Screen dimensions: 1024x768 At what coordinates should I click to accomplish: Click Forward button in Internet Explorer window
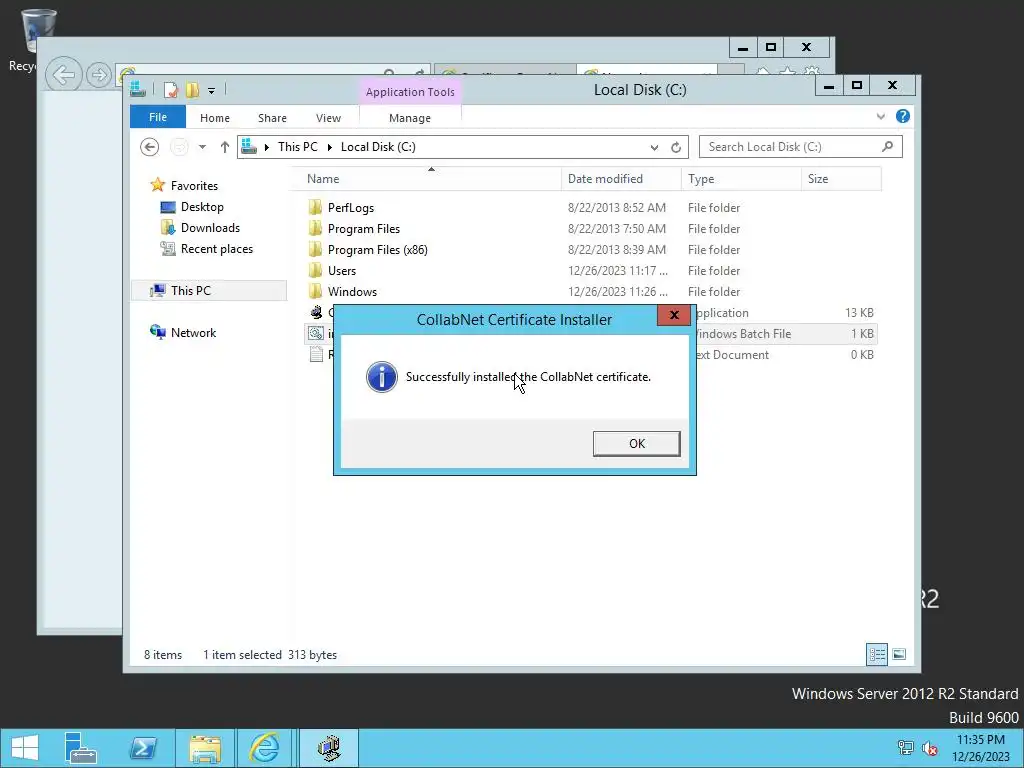click(99, 75)
